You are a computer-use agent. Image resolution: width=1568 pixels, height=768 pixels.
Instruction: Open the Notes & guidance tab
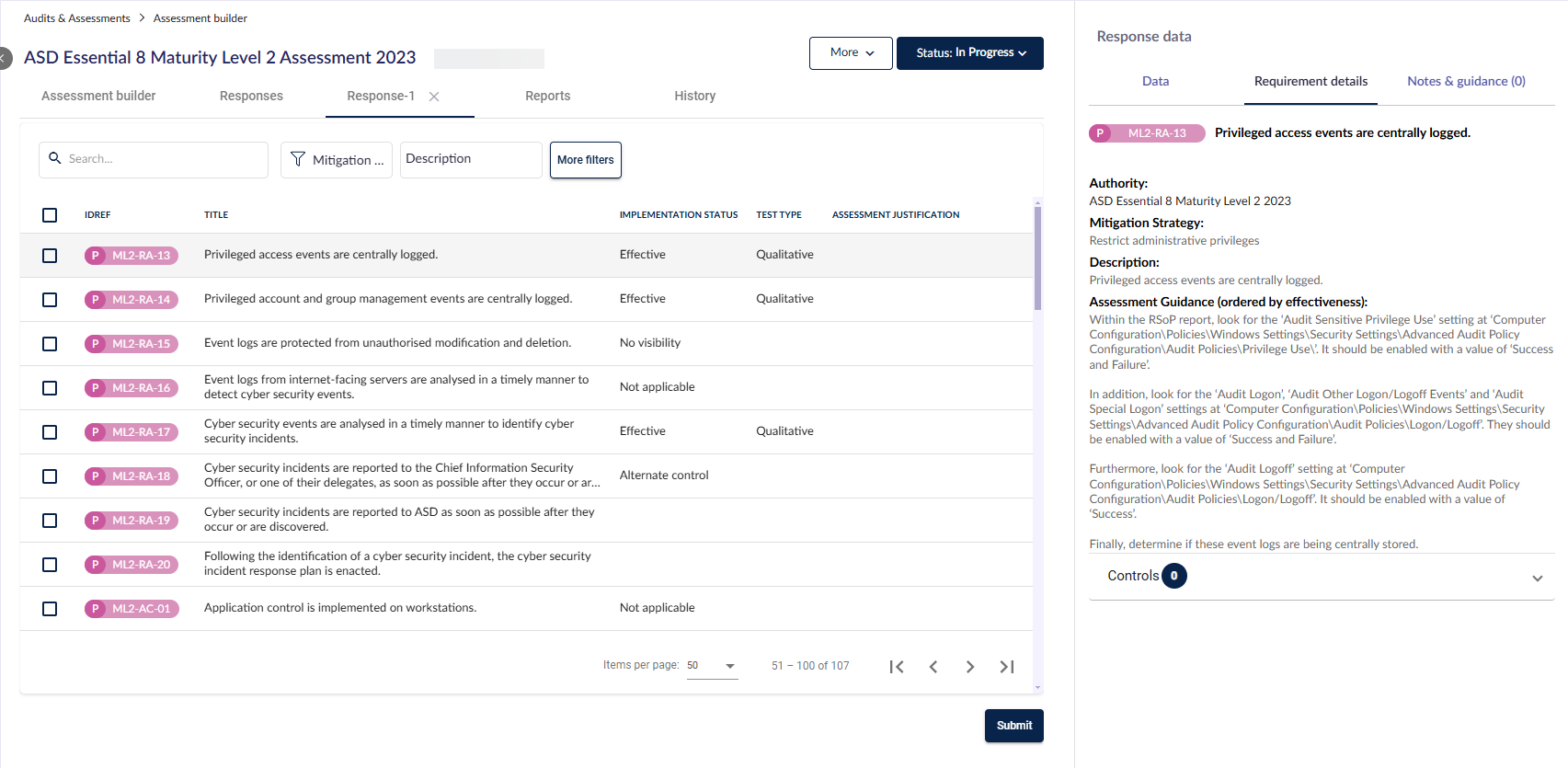pyautogui.click(x=1466, y=82)
